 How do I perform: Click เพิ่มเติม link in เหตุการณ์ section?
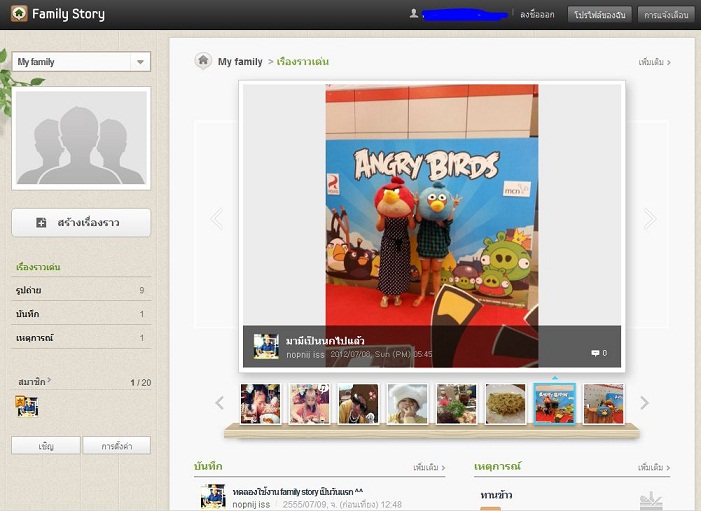click(654, 468)
